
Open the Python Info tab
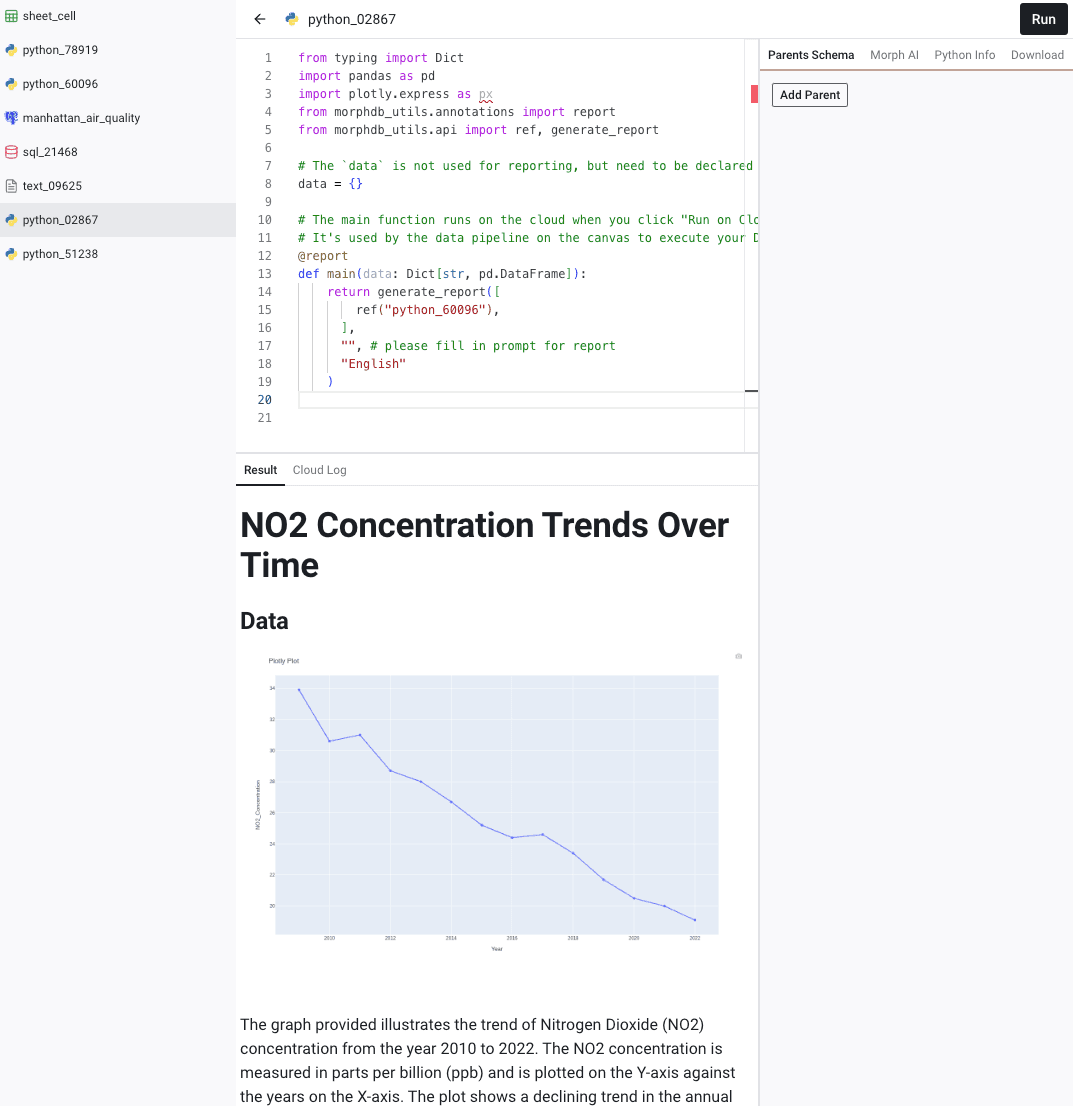964,55
